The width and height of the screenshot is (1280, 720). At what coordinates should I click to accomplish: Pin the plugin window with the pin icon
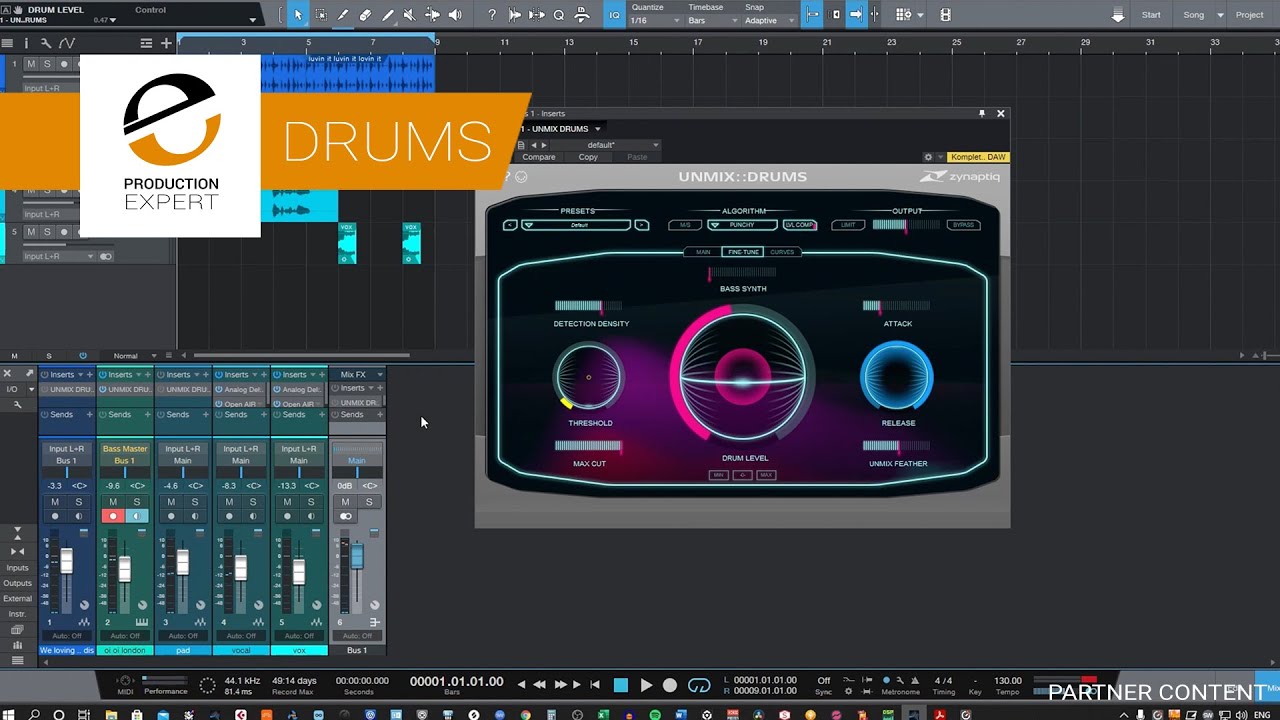982,114
